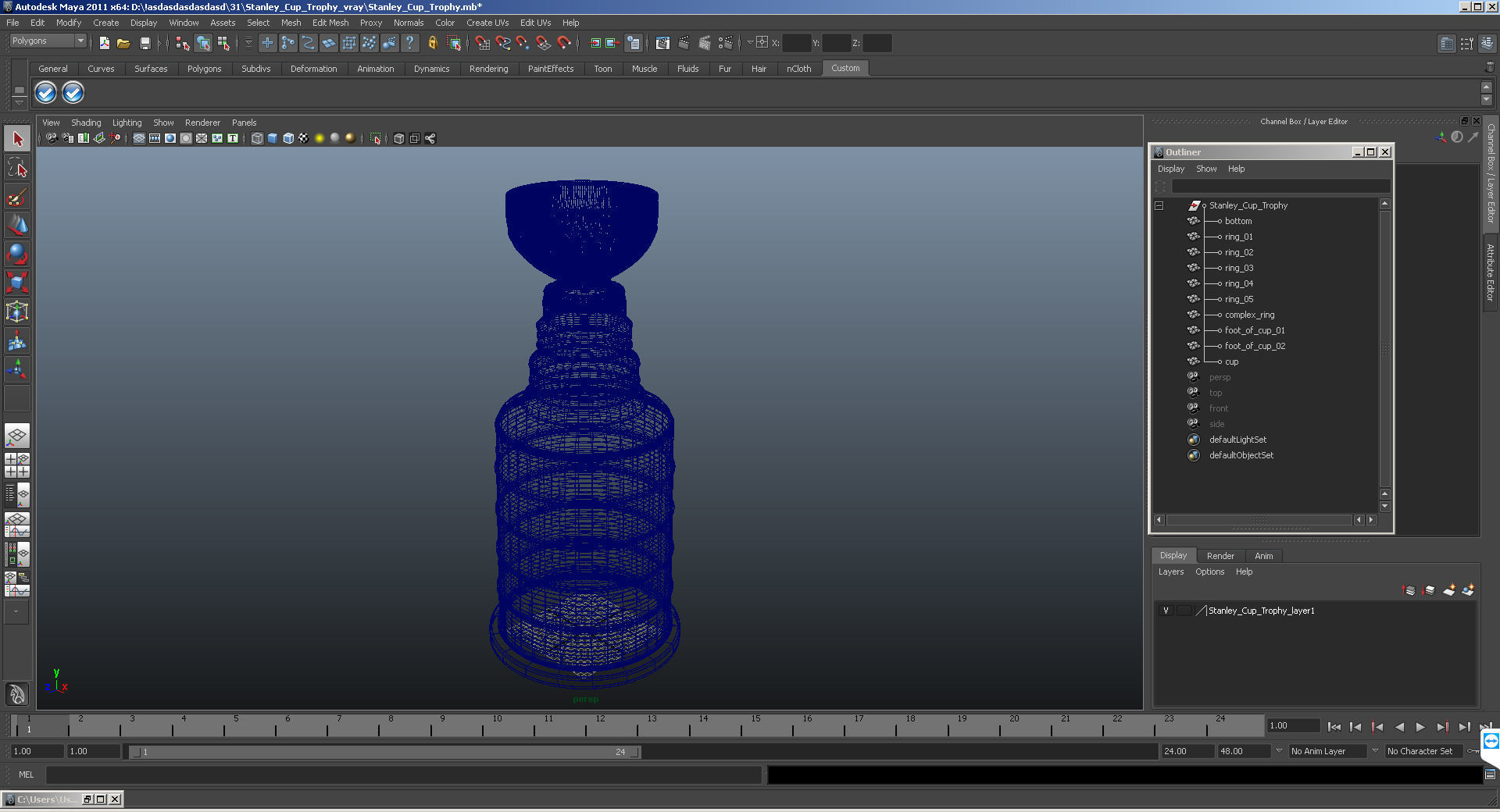
Task: Expand quick layout options arrow in toolbox
Action: tap(16, 612)
